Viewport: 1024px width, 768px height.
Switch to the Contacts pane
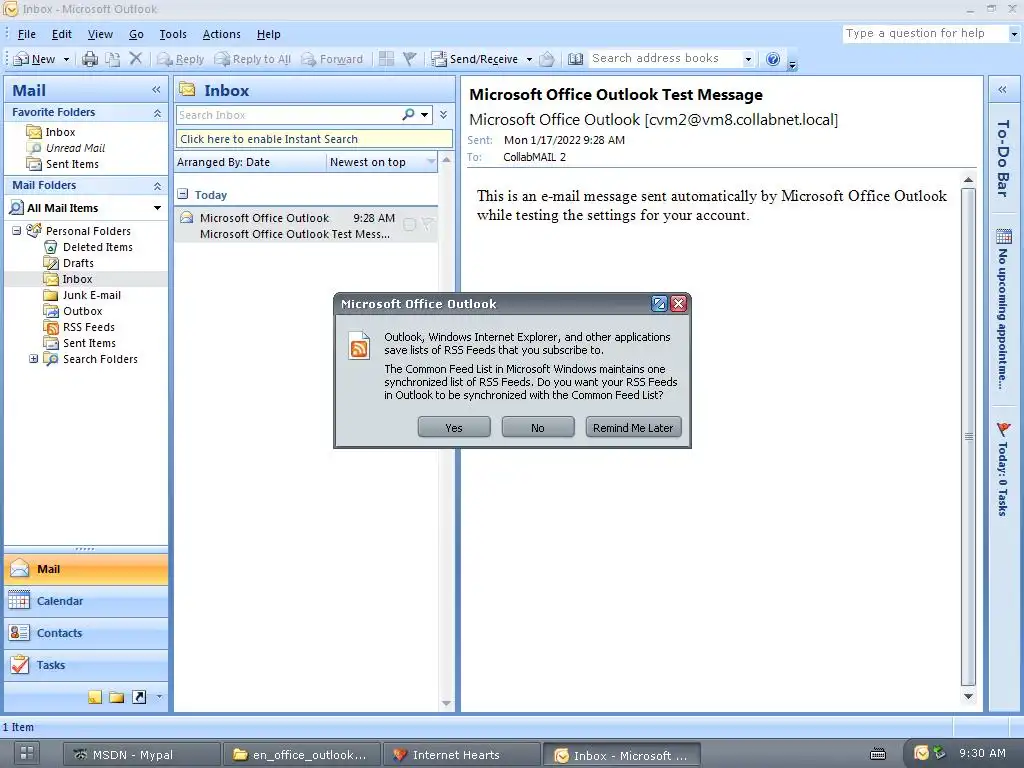click(86, 633)
